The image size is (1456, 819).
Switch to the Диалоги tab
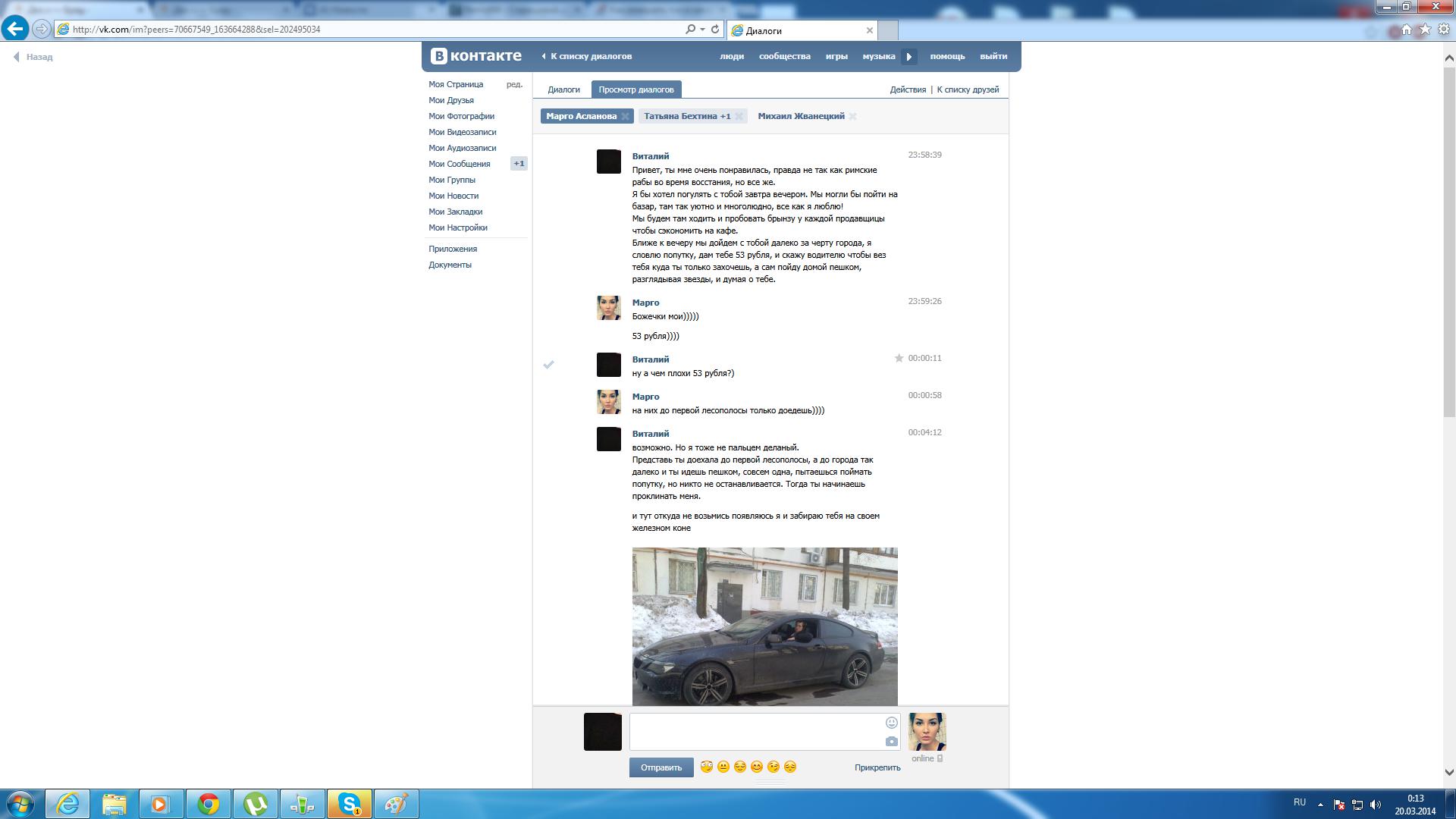coord(563,89)
